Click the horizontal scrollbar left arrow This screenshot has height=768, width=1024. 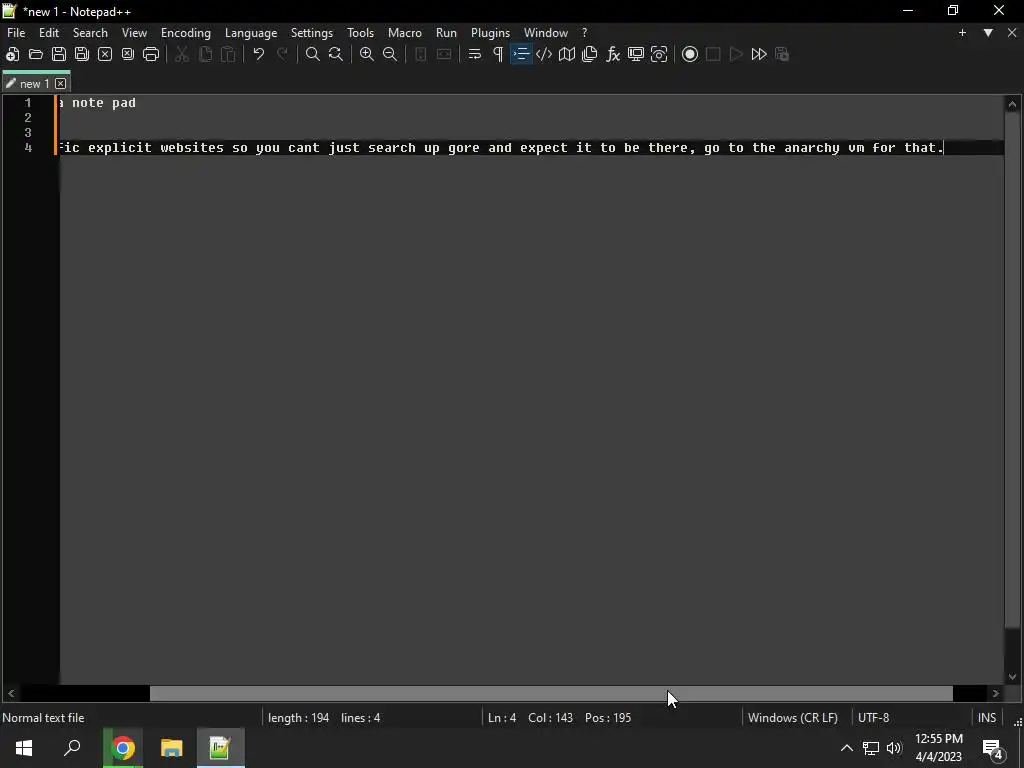[11, 694]
